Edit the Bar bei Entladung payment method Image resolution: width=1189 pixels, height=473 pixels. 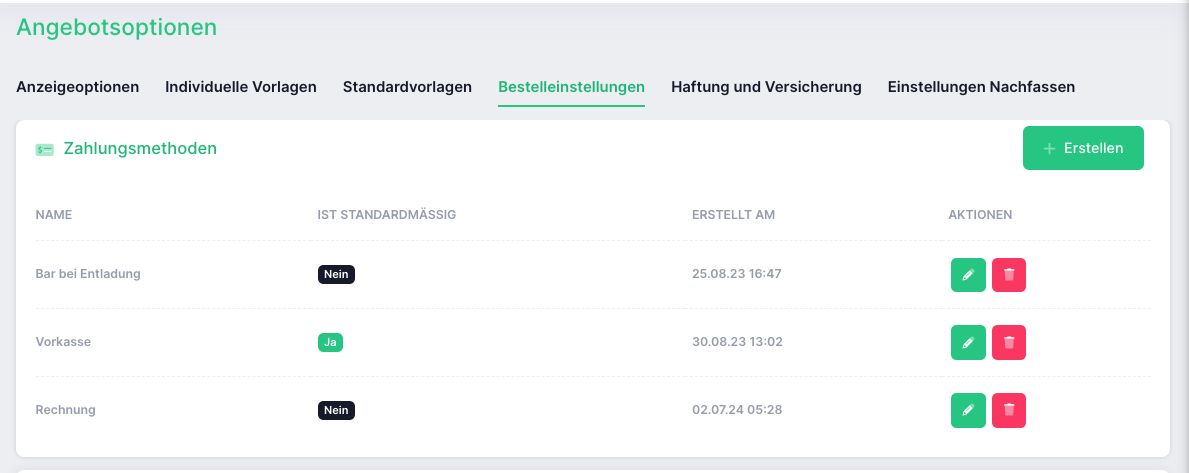968,274
